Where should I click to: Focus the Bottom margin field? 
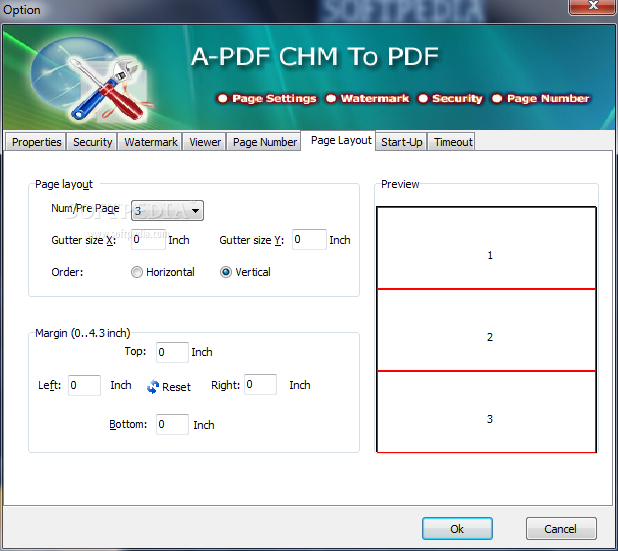coord(172,424)
